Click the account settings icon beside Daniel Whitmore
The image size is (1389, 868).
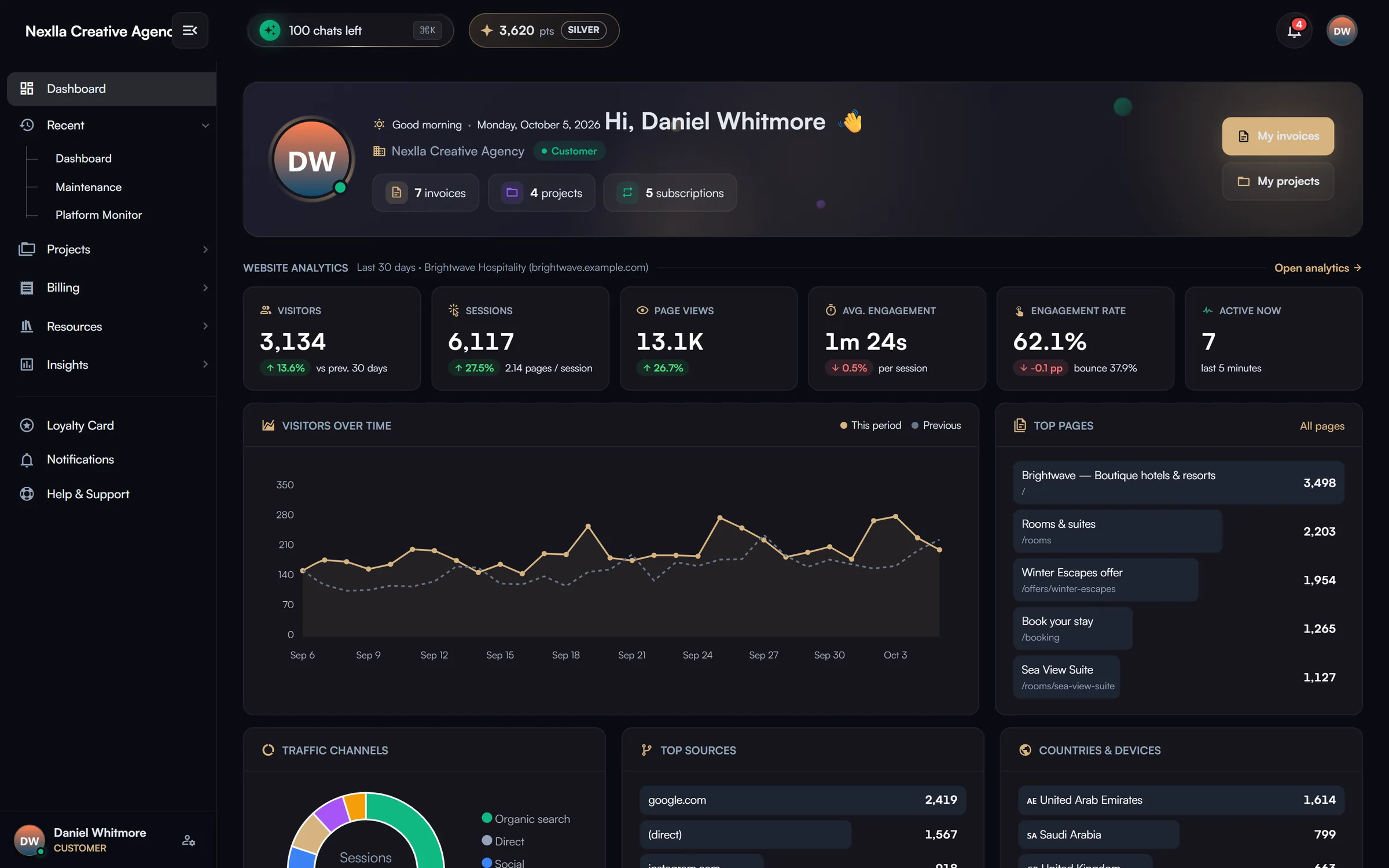189,840
